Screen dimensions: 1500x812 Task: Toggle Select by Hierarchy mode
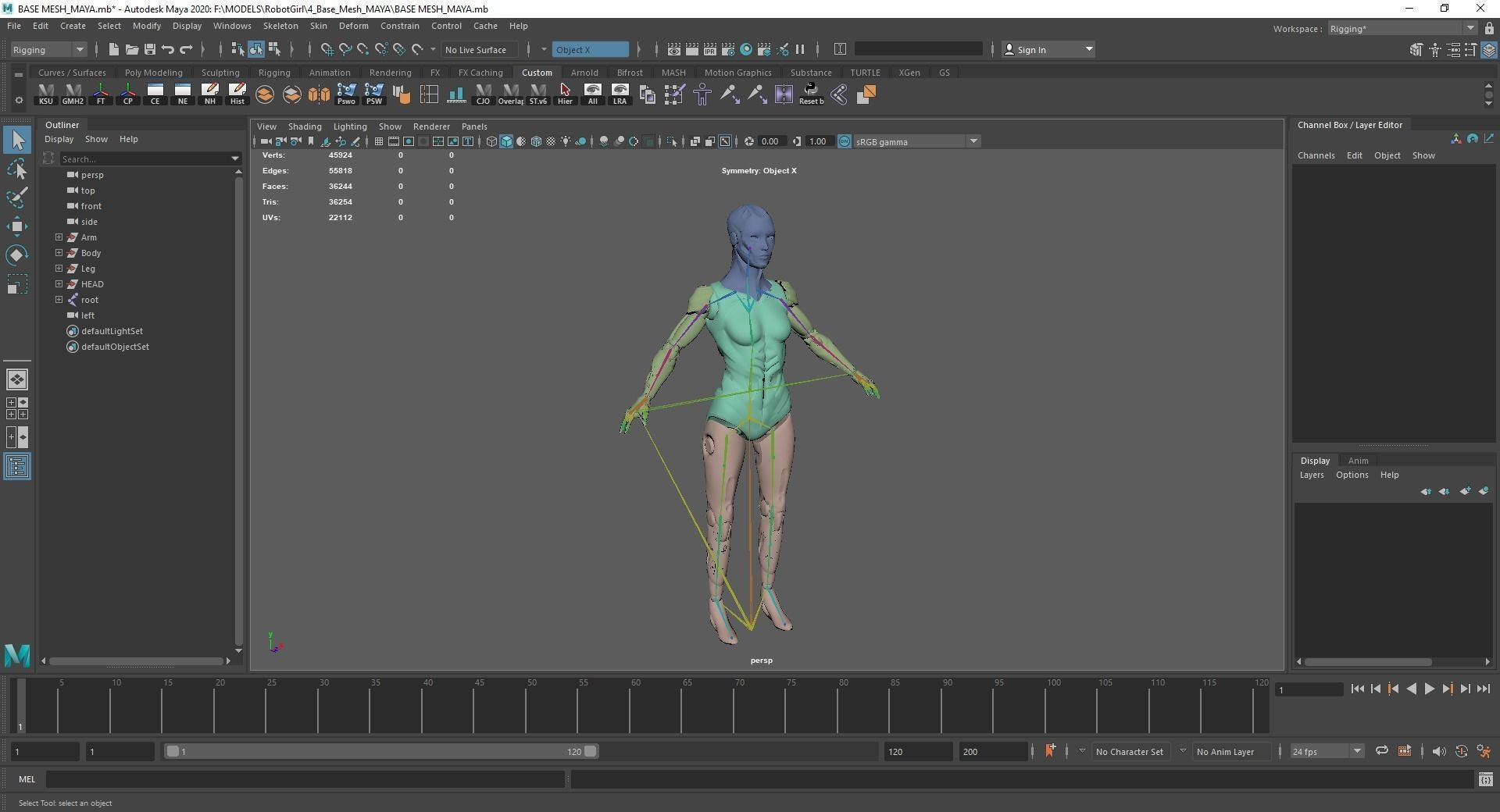[x=238, y=49]
